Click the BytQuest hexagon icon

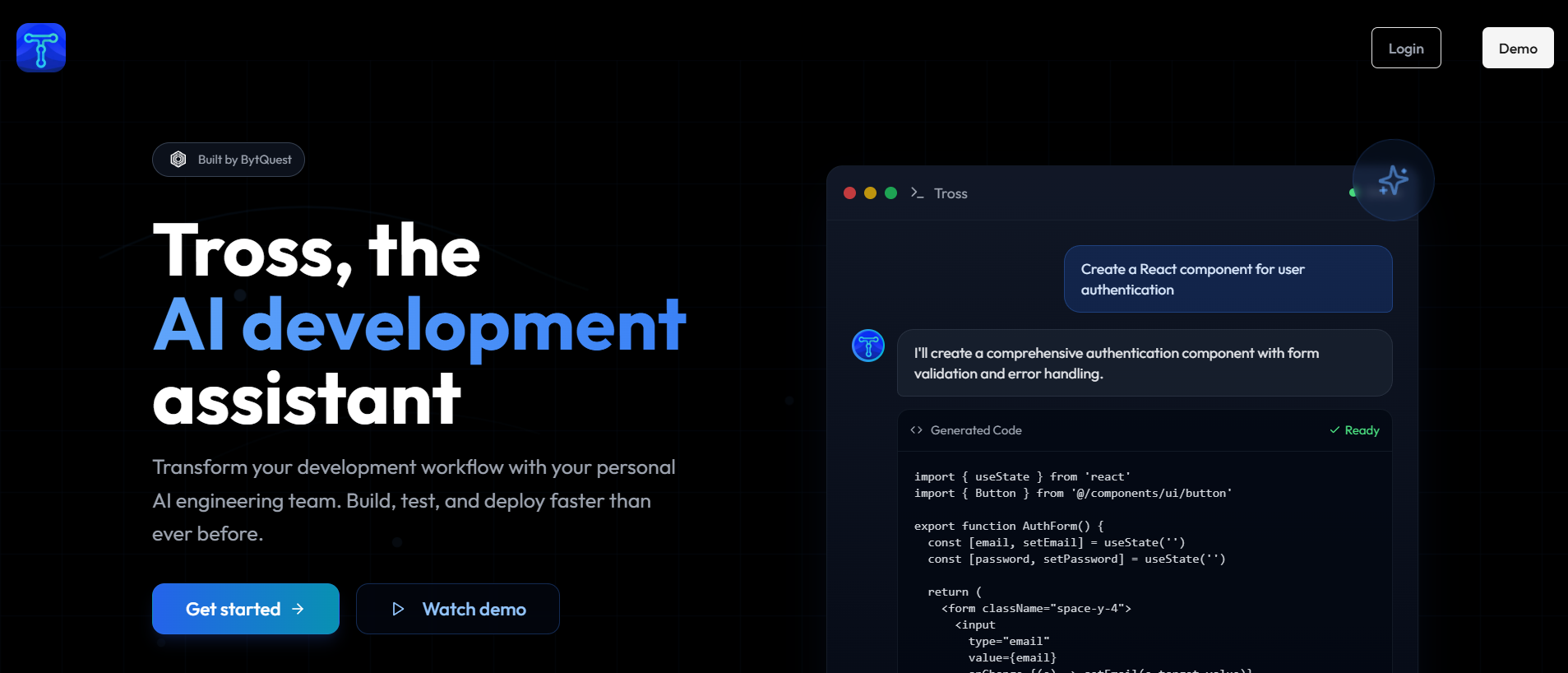pyautogui.click(x=178, y=160)
